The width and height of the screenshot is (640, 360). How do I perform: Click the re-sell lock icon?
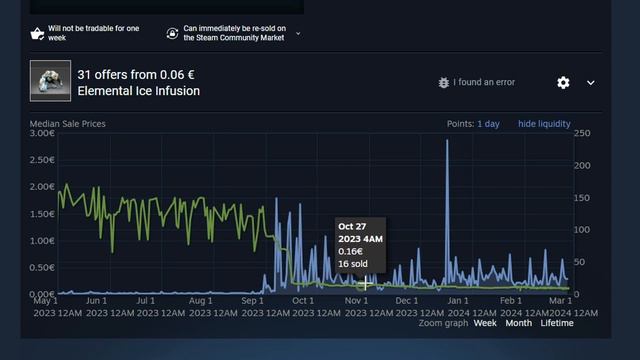pos(172,33)
